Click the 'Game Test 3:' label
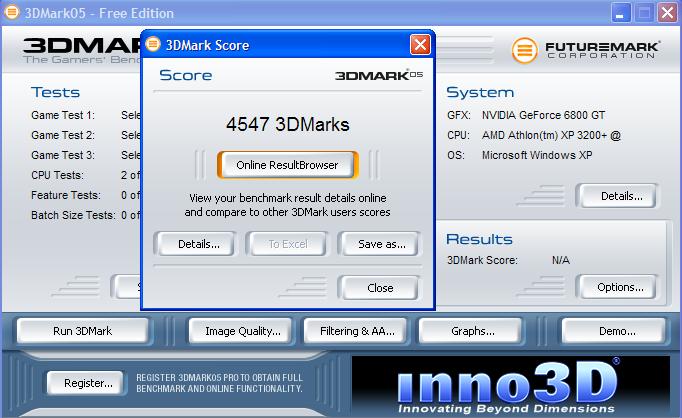Viewport: 682px width, 418px height. (63, 155)
